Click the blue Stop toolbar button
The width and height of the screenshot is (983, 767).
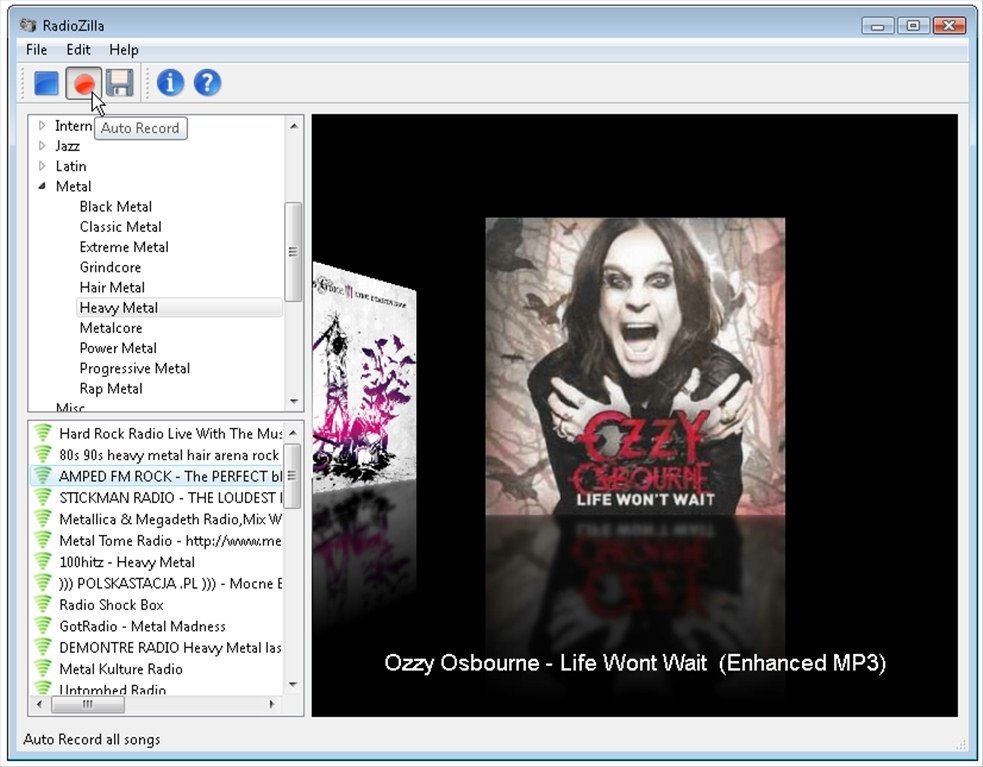[46, 83]
